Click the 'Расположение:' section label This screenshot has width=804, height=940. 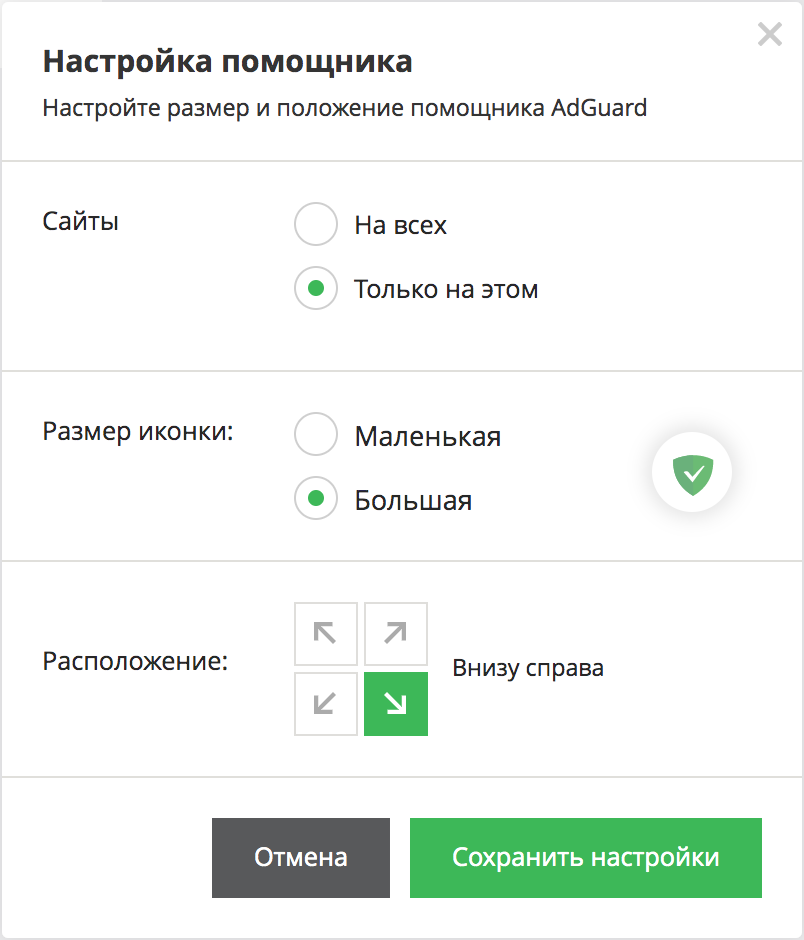(x=135, y=662)
